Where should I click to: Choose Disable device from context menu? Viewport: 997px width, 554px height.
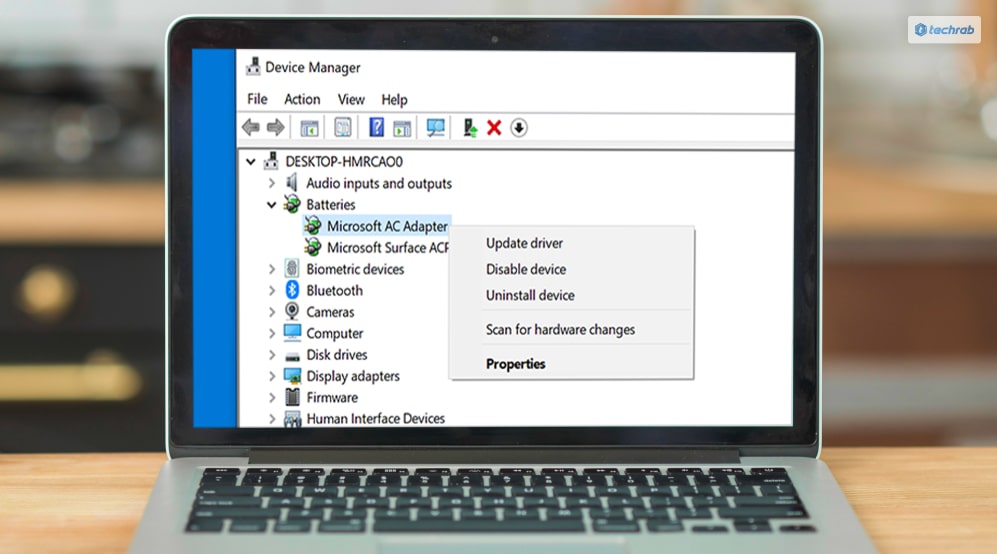click(x=526, y=269)
